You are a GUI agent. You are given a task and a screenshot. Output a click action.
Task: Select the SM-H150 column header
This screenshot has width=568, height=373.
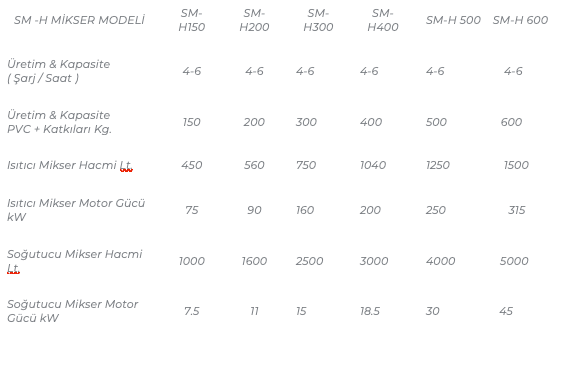[192, 20]
